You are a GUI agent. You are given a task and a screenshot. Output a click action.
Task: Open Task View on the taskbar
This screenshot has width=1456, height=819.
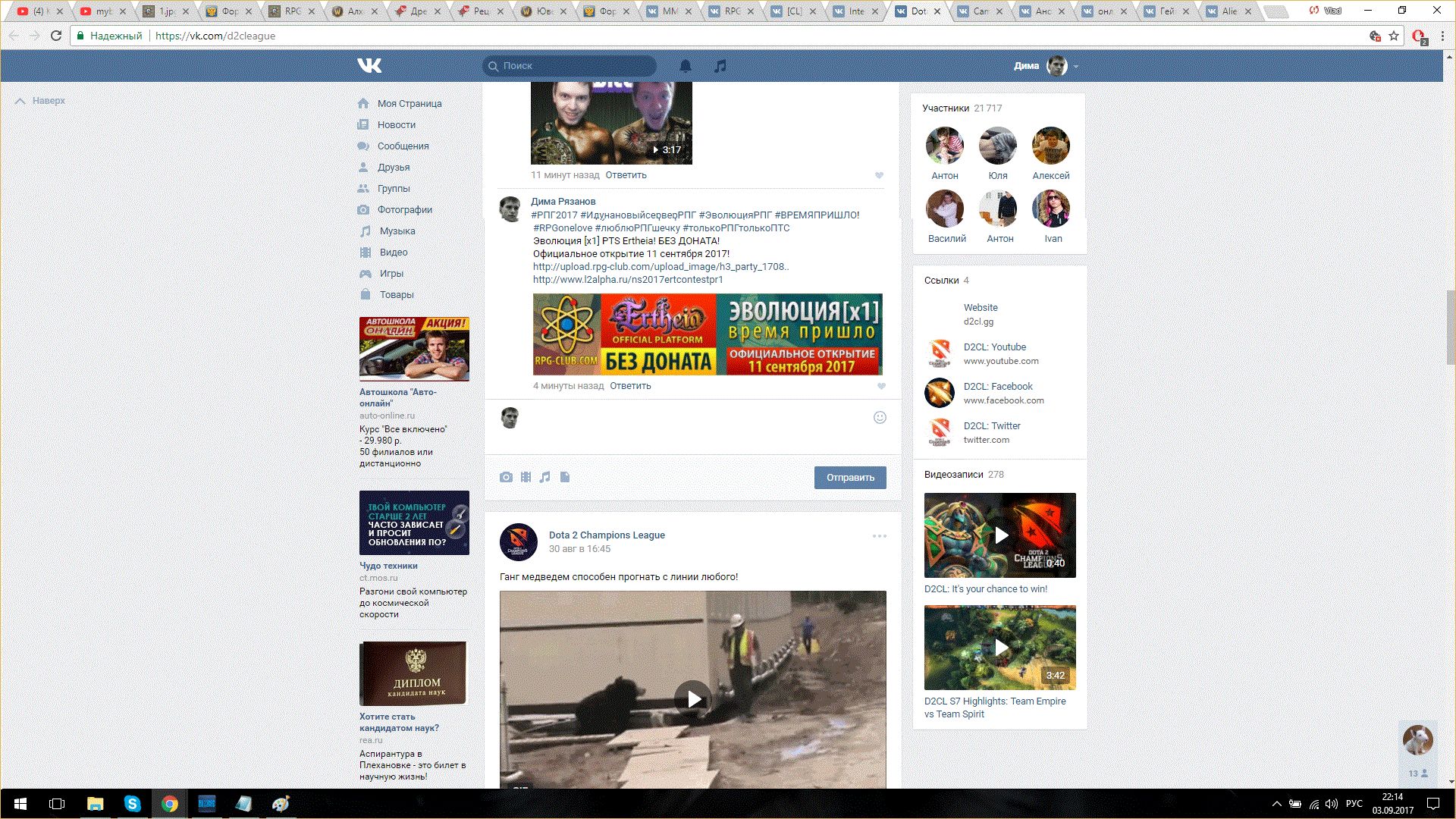point(57,804)
